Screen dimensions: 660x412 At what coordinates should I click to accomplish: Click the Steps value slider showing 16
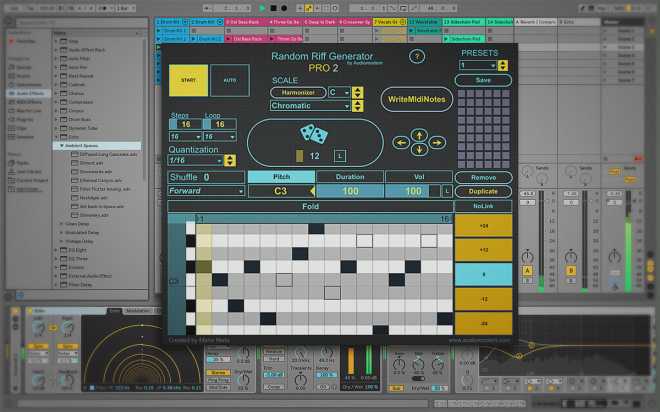185,124
